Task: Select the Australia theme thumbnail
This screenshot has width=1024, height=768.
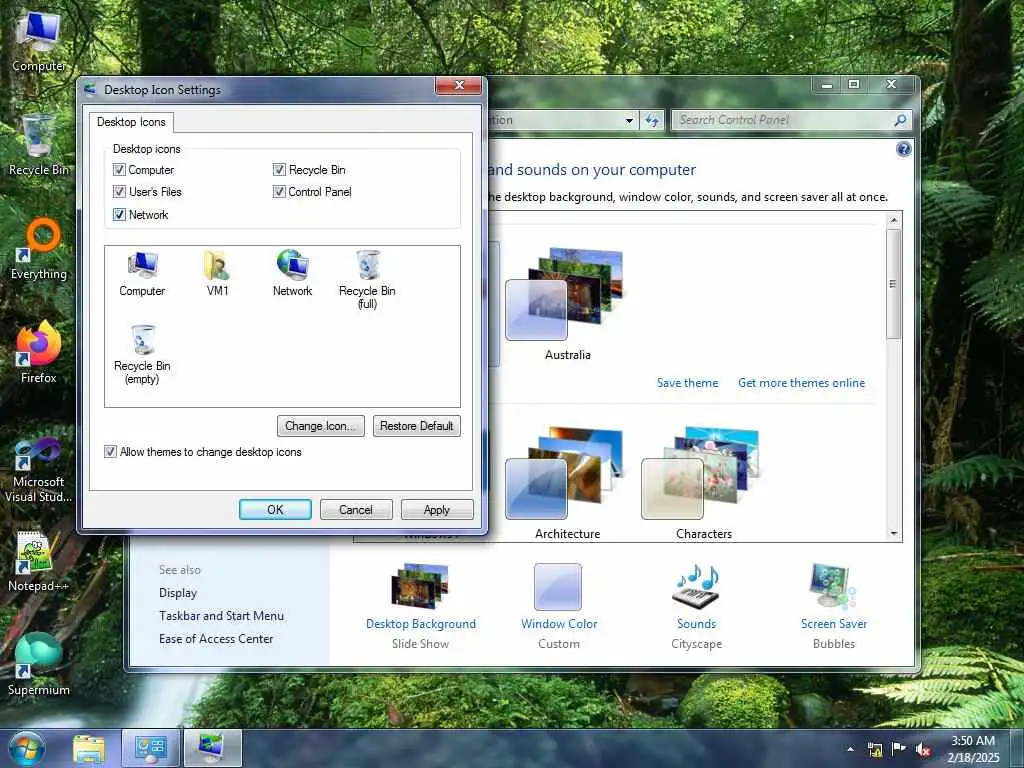Action: pos(567,305)
